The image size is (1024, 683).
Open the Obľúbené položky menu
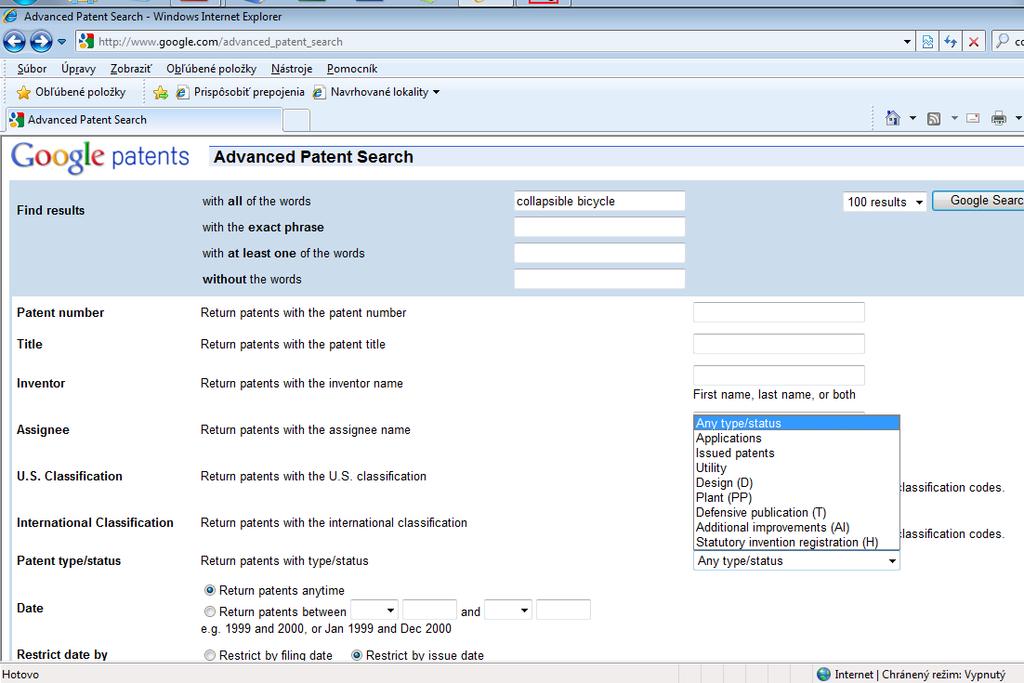point(211,69)
